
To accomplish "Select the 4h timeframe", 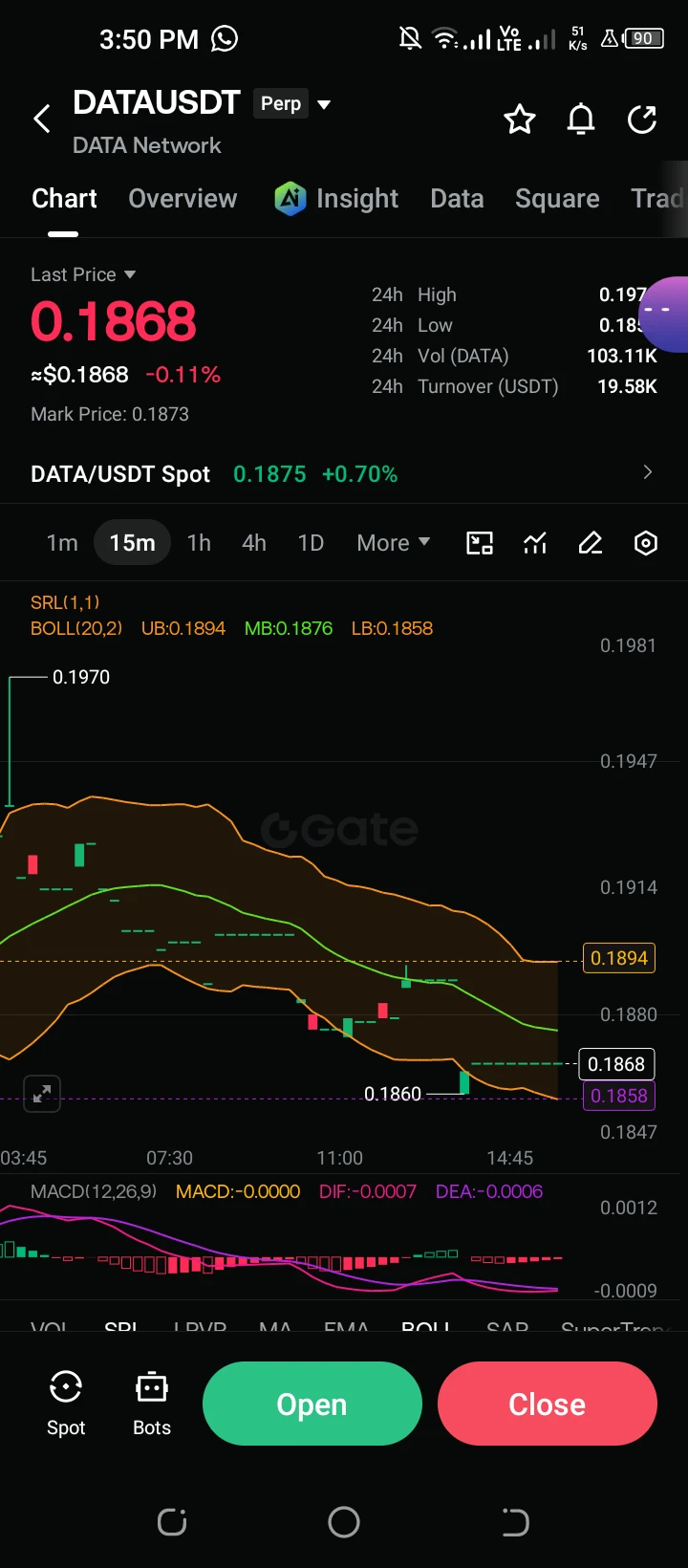I will [254, 543].
